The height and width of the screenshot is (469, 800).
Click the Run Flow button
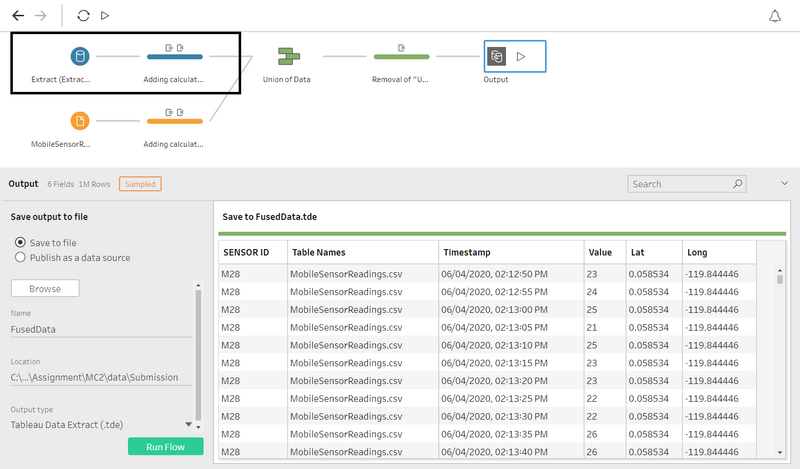click(x=166, y=447)
